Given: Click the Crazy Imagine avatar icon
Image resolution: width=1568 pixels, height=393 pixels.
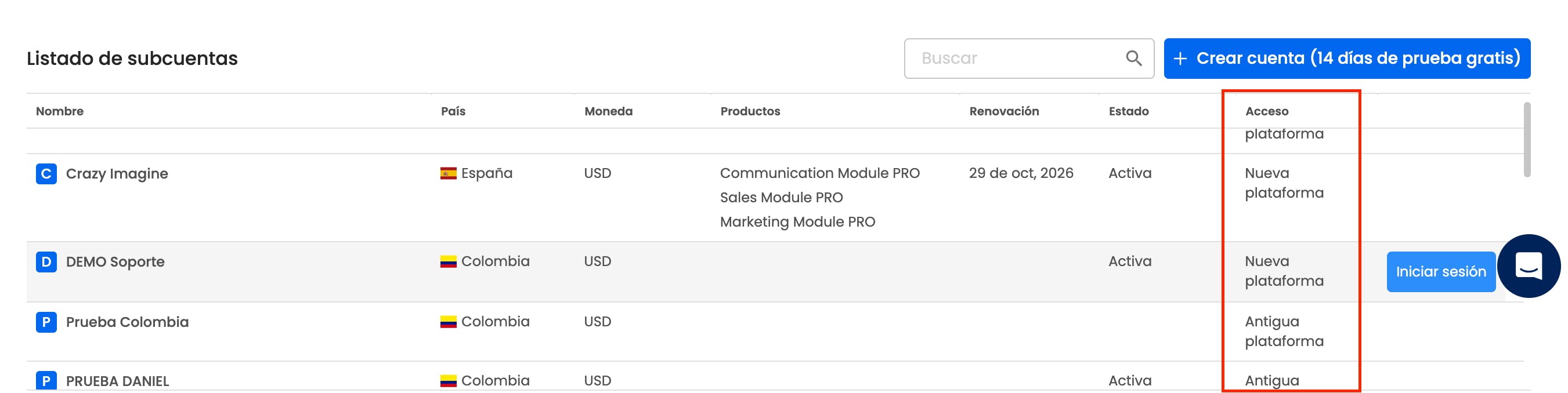Looking at the screenshot, I should 46,174.
